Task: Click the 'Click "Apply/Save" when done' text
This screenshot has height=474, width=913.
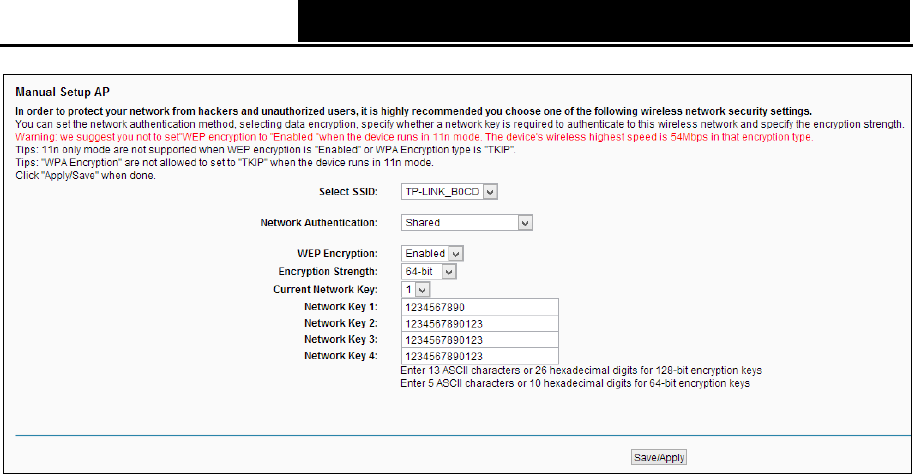Action: [x=86, y=175]
